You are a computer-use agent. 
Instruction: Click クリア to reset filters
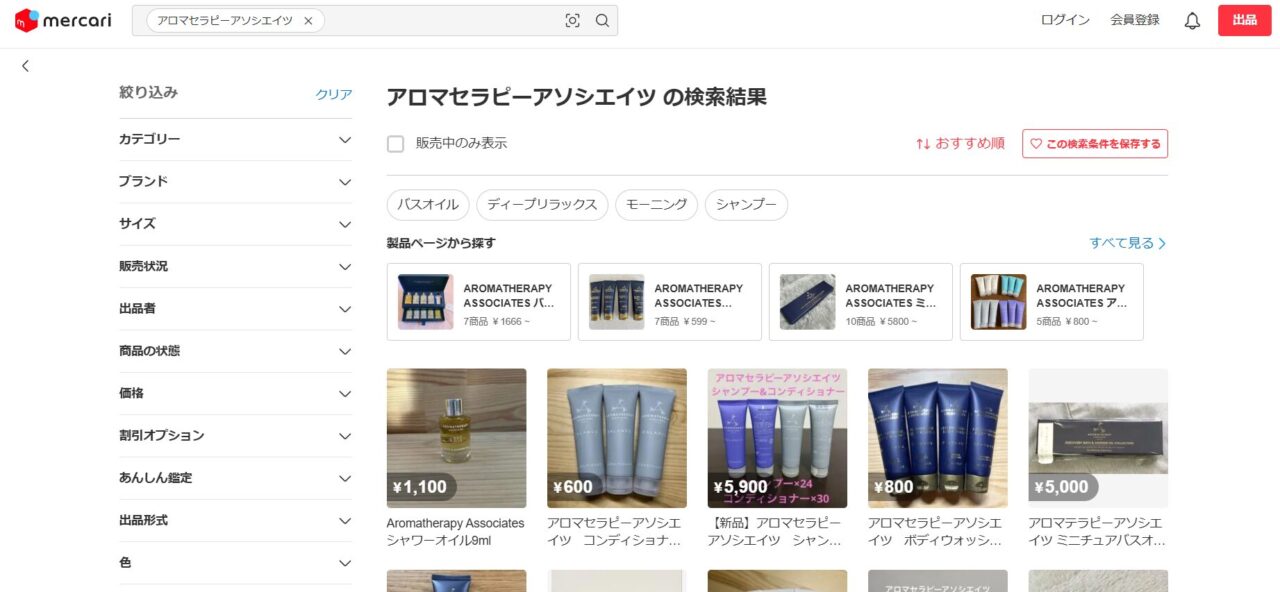(x=334, y=94)
